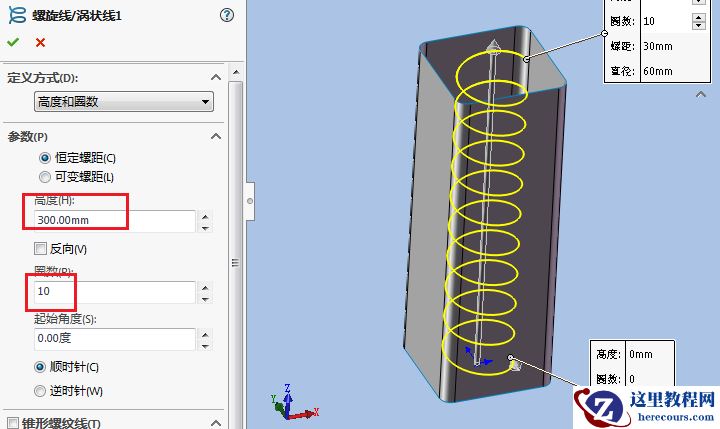
Task: Click the property panel scrollbar up arrow
Action: pyautogui.click(x=236, y=73)
